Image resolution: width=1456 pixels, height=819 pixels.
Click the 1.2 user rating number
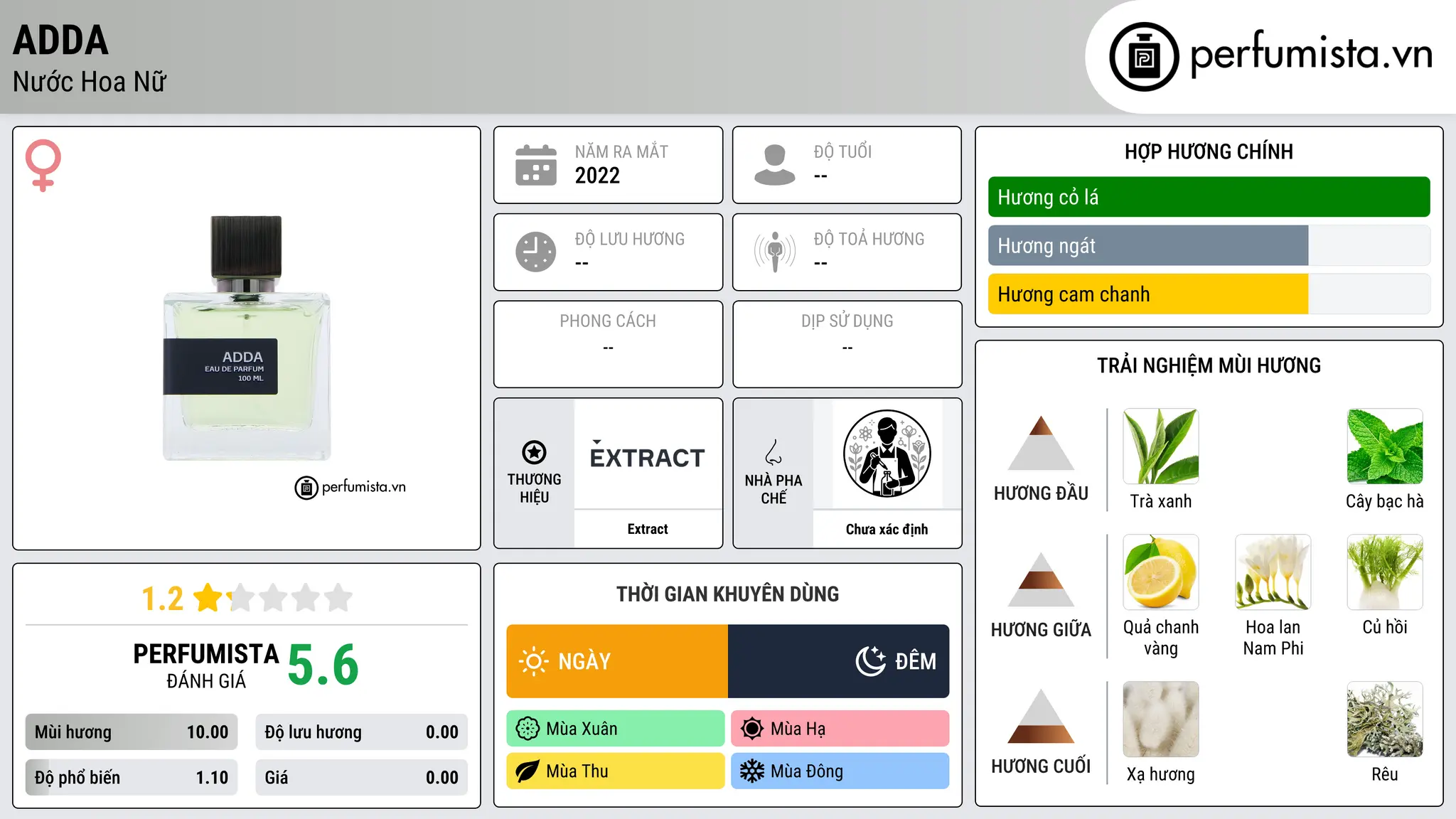[x=163, y=599]
